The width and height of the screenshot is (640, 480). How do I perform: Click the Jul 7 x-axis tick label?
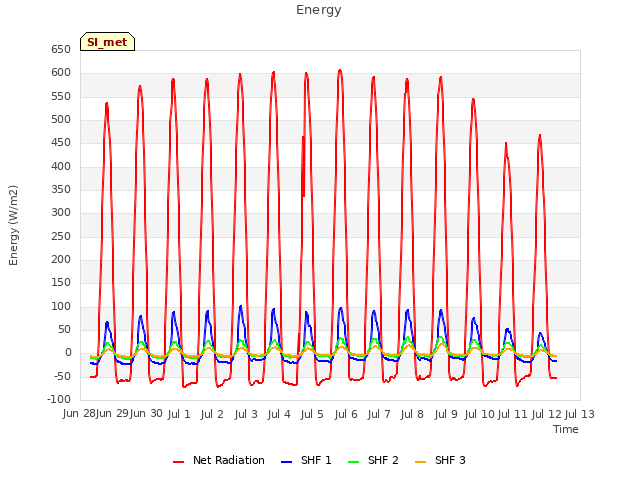pyautogui.click(x=379, y=414)
